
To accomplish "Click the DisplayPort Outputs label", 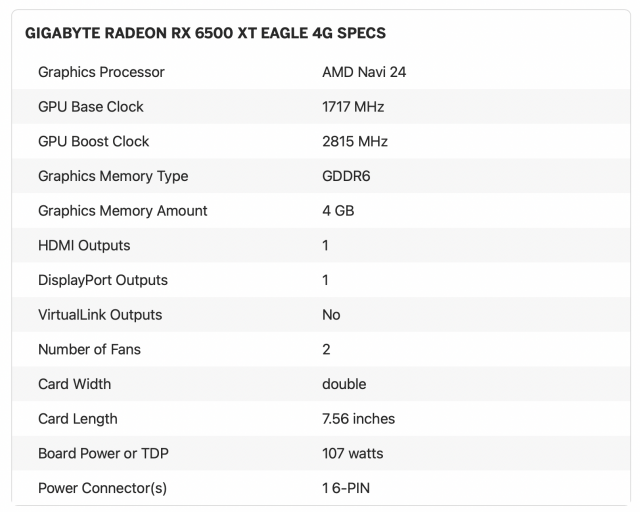I will 103,280.
